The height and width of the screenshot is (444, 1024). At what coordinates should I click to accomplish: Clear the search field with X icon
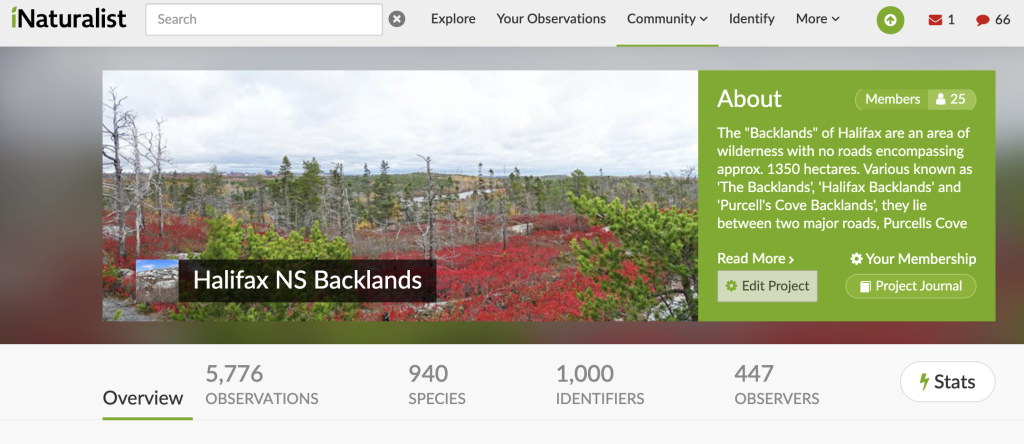coord(397,19)
